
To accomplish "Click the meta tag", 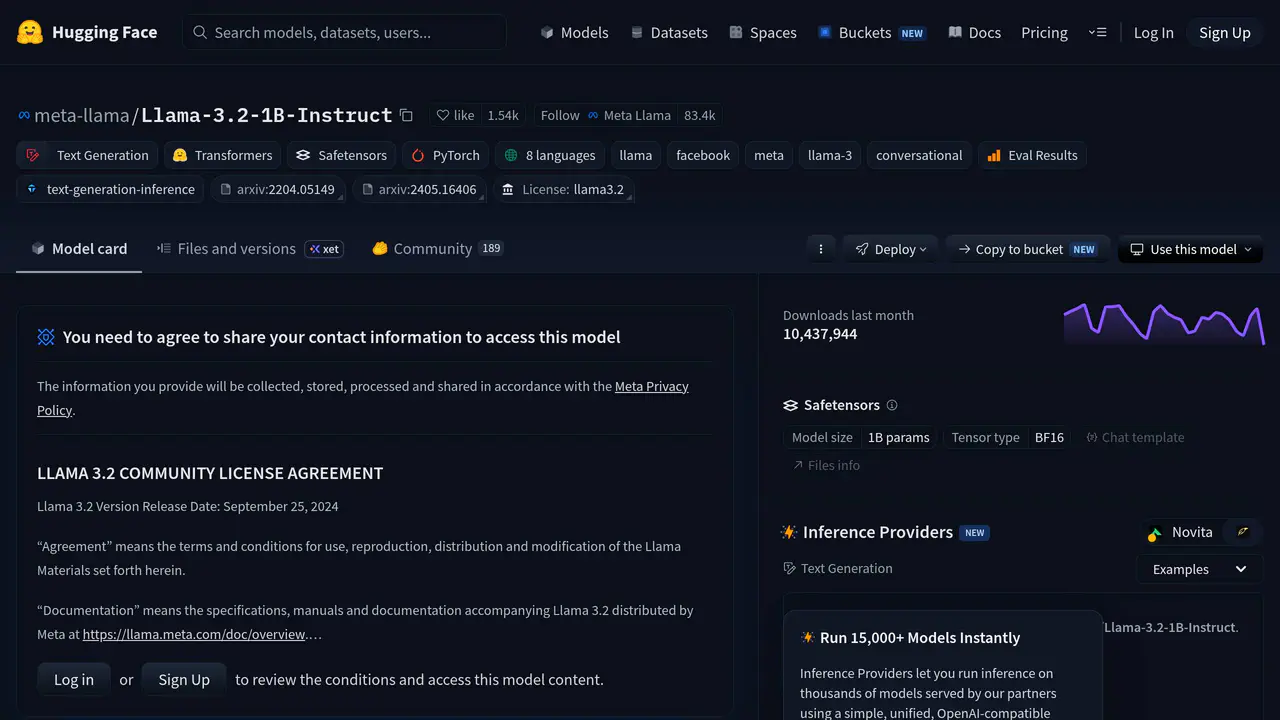I will (769, 155).
